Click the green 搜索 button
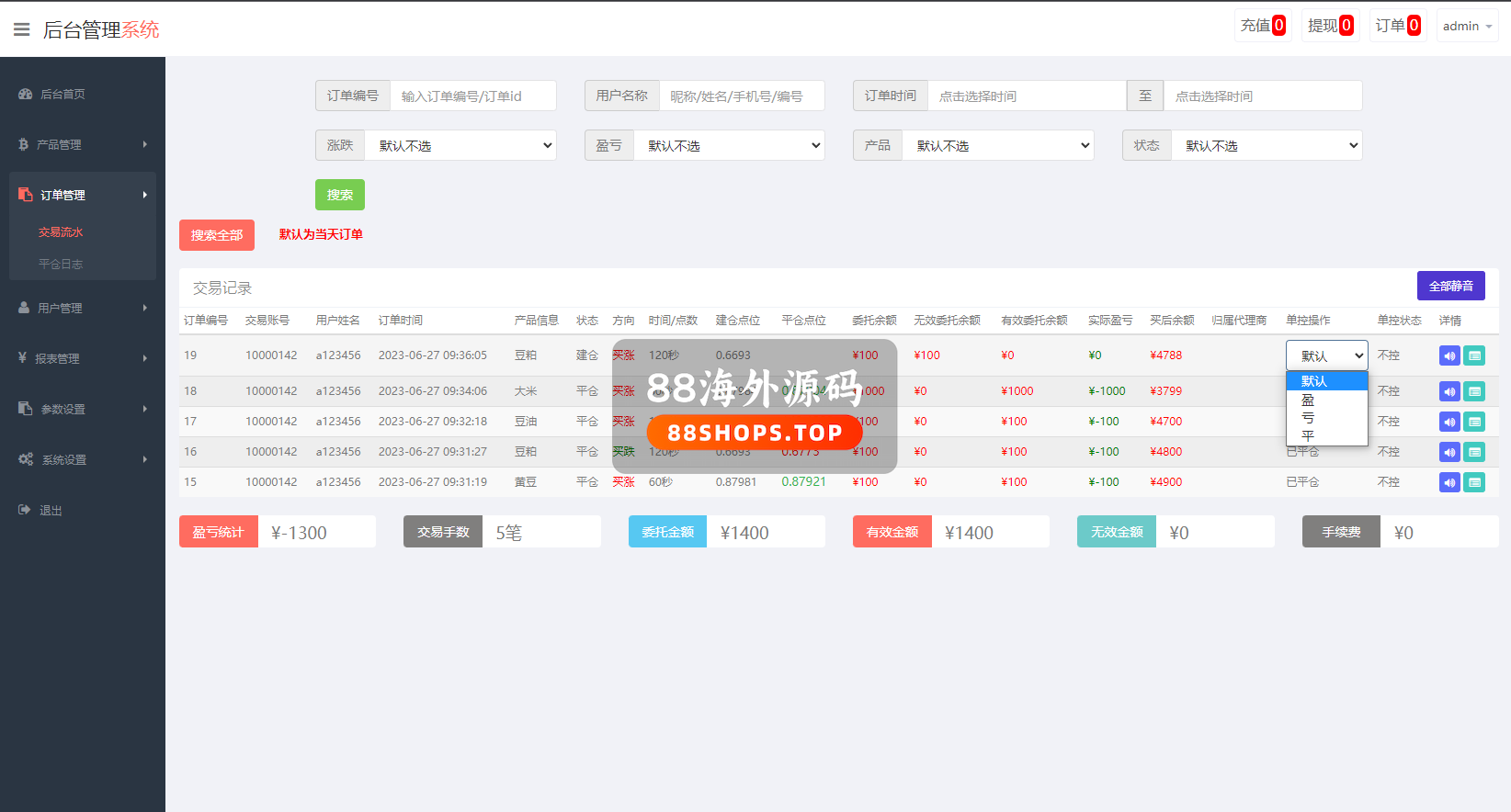Viewport: 1511px width, 812px height. click(x=340, y=195)
